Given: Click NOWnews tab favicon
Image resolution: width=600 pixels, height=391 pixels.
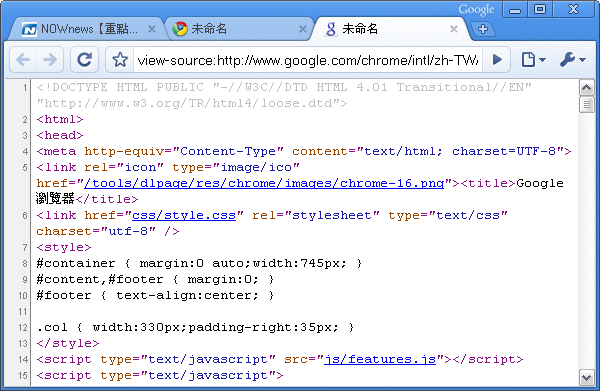Looking at the screenshot, I should click(29, 29).
